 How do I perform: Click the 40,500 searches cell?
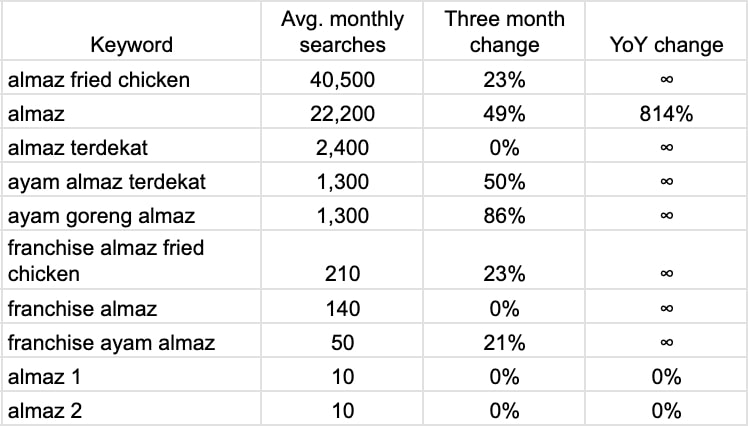pyautogui.click(x=343, y=79)
